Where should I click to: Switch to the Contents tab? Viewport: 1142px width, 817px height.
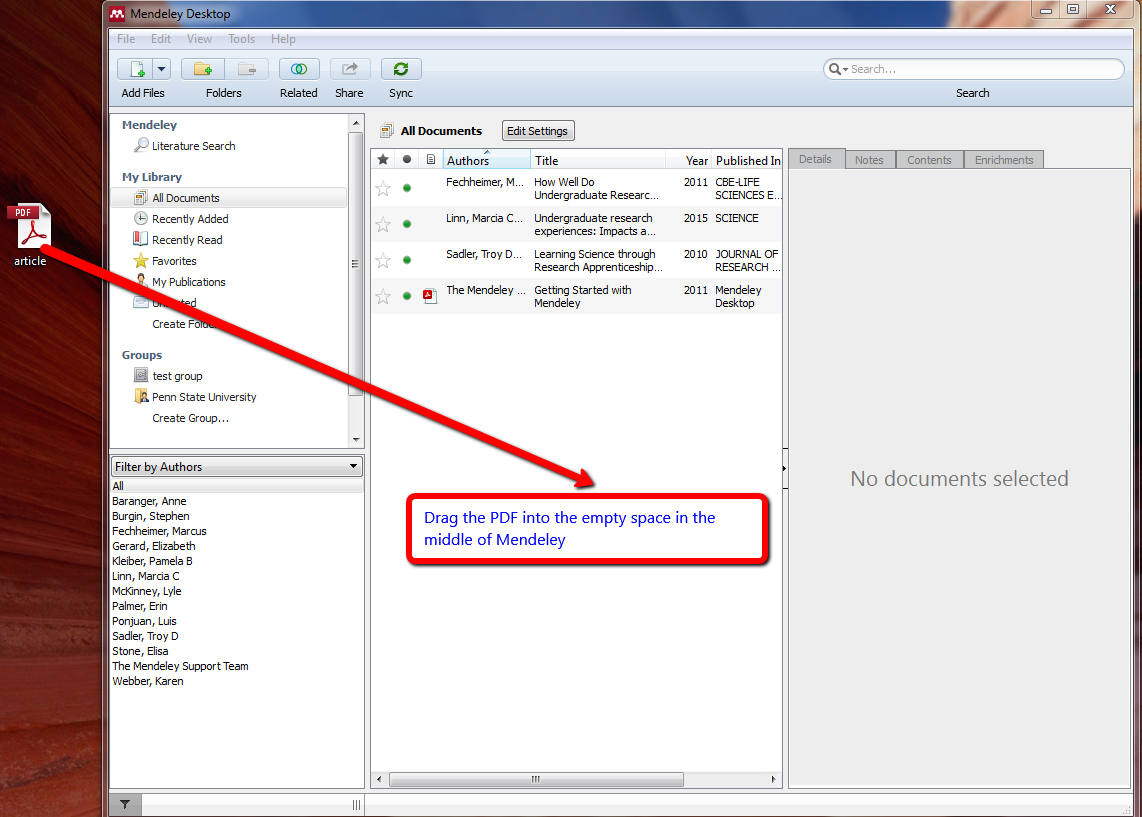929,160
